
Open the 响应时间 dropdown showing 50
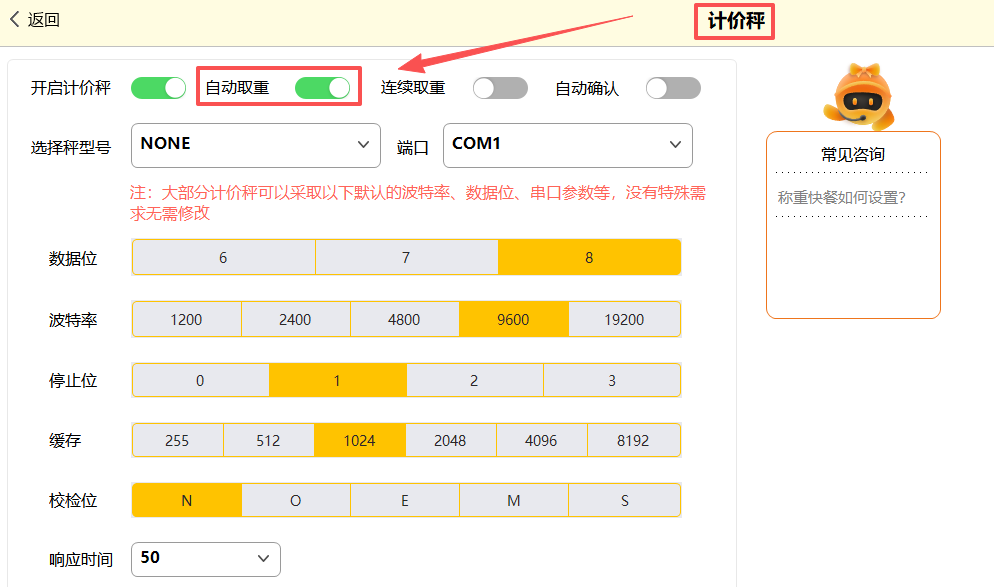pyautogui.click(x=206, y=558)
